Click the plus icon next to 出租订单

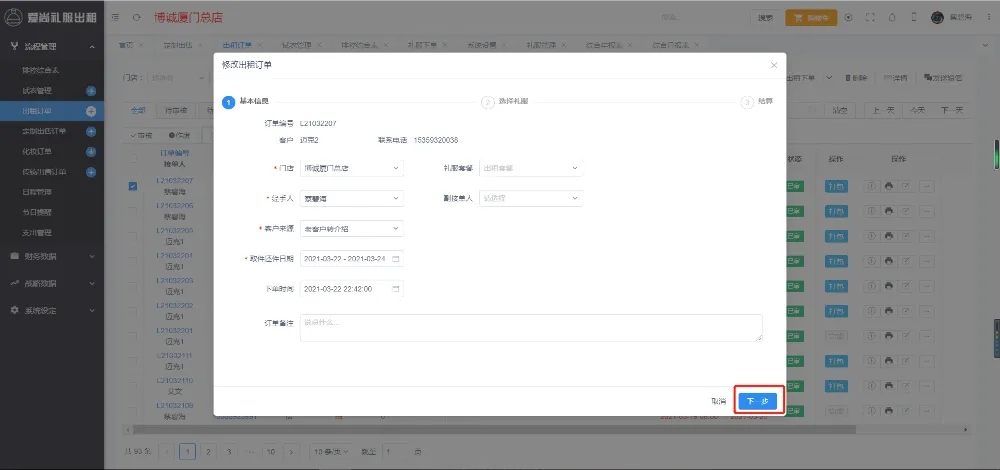(x=91, y=111)
